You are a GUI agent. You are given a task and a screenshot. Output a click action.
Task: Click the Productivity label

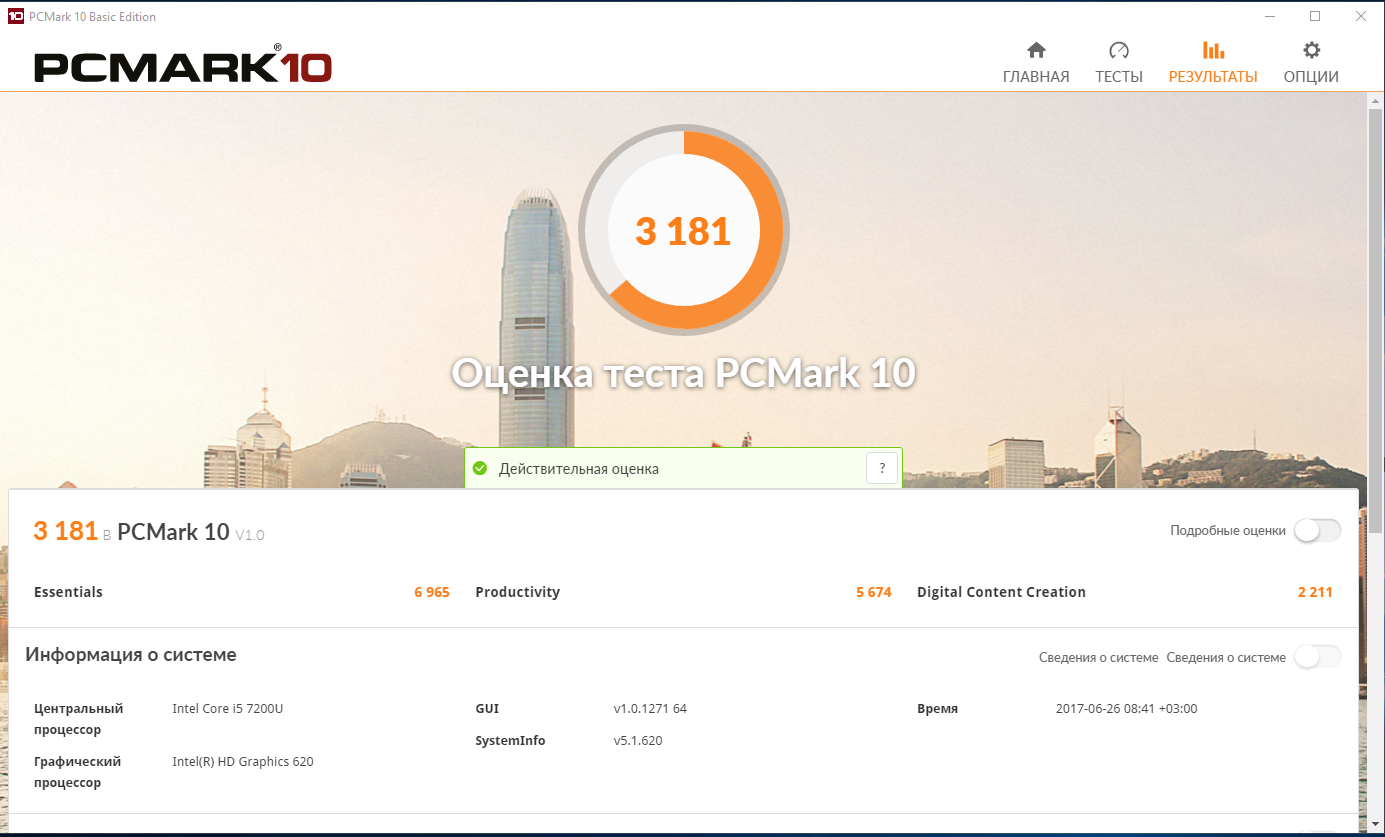click(517, 592)
